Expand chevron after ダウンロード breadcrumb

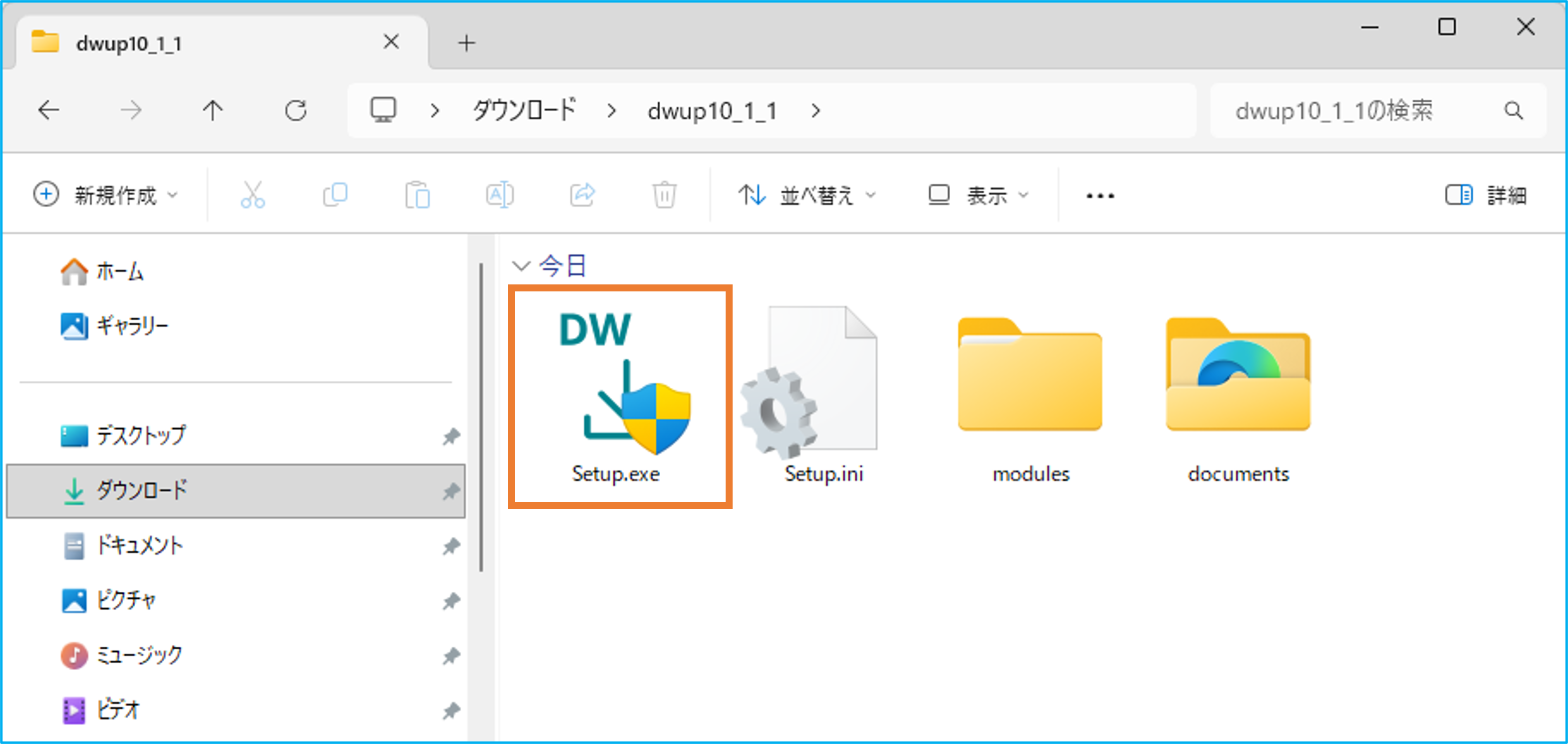click(x=612, y=111)
